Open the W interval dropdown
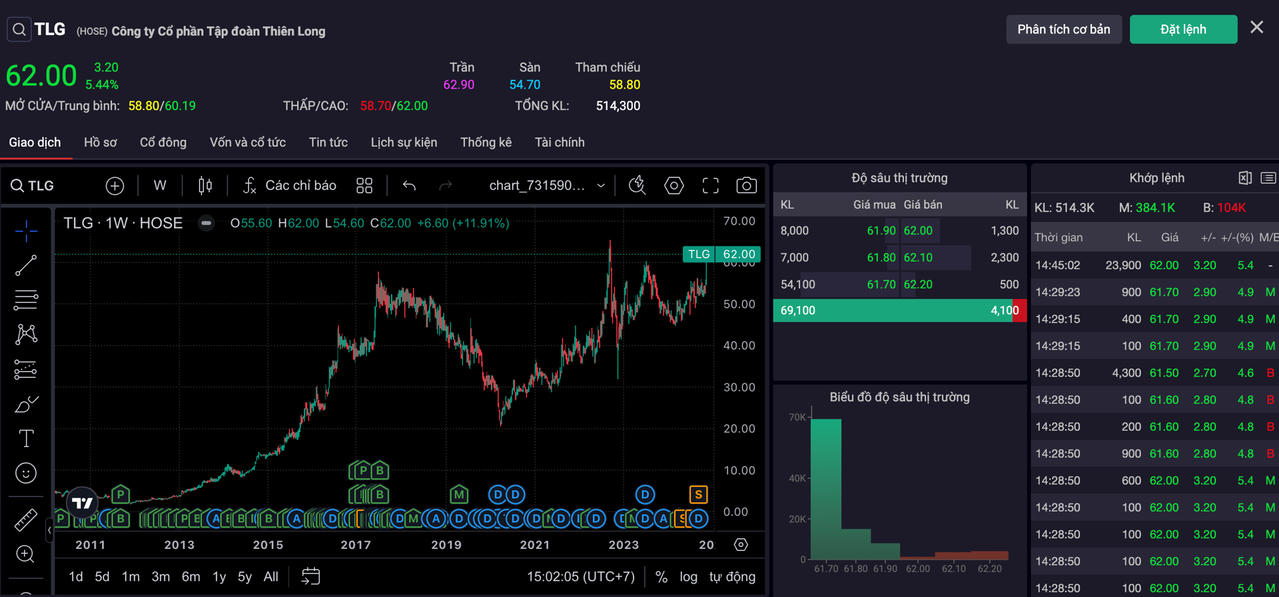Image resolution: width=1279 pixels, height=597 pixels. click(x=160, y=185)
